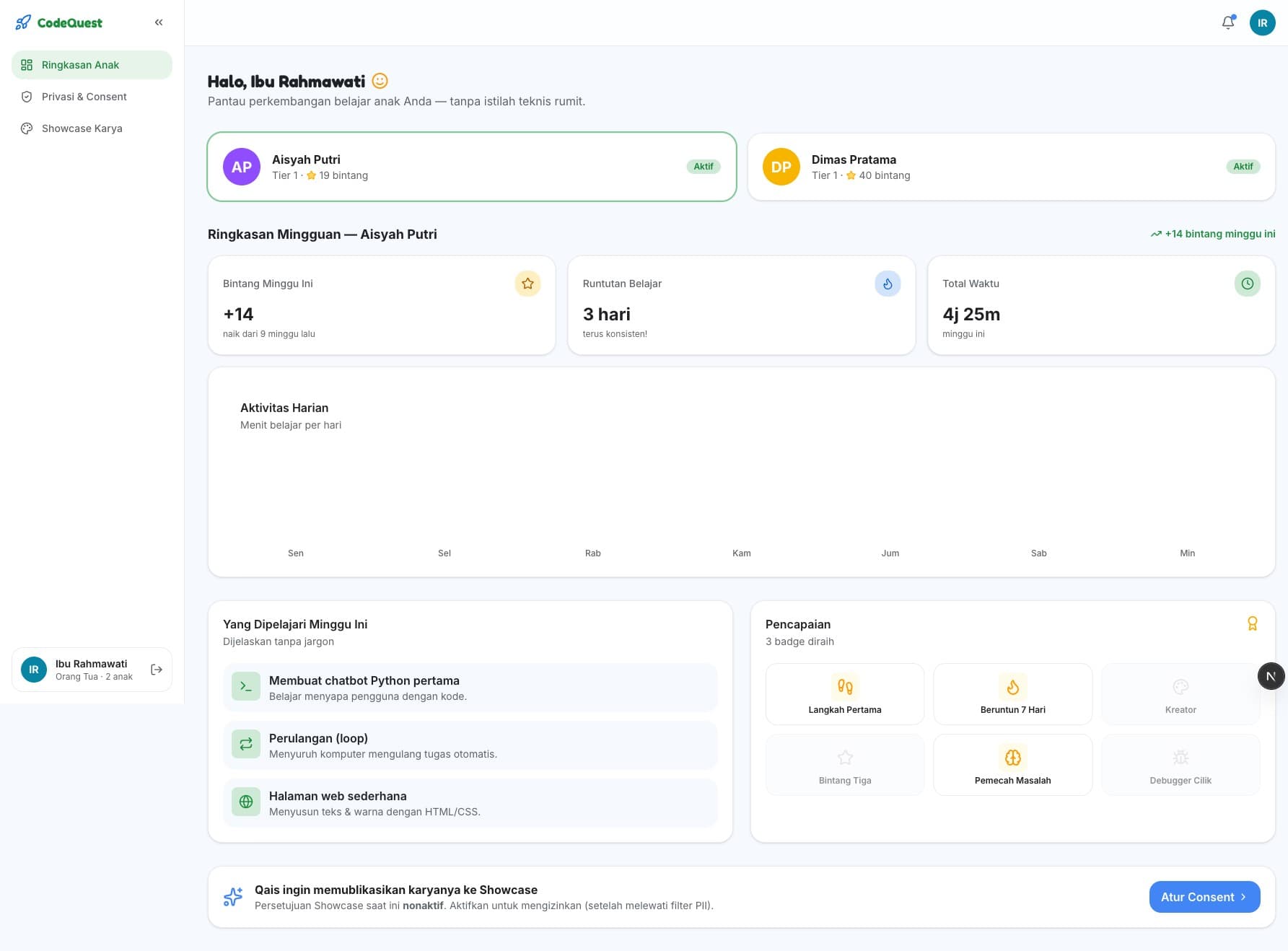Screen dimensions: 1288x951
Task: Go to Privasi & Consent page
Action: point(92,97)
